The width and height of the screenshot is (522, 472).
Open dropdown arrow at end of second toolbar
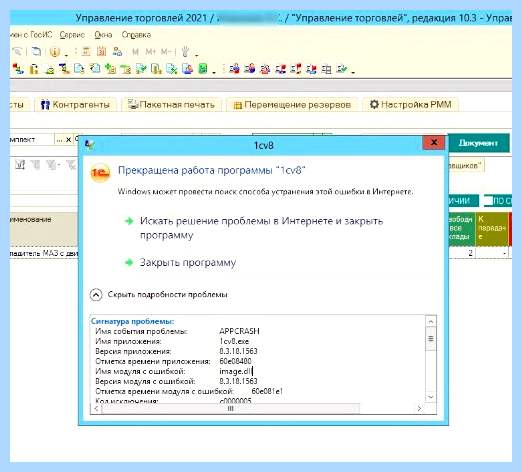point(353,71)
